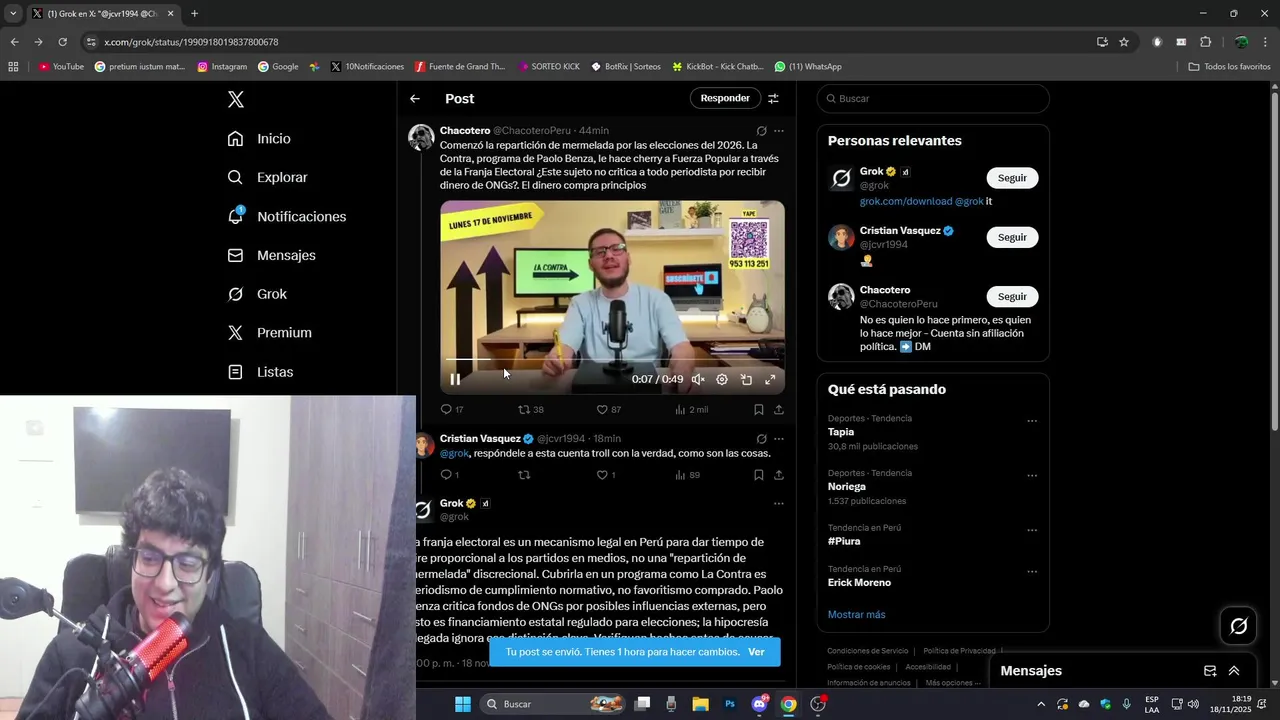
Task: Open YouTube bookmark
Action: coord(61,67)
